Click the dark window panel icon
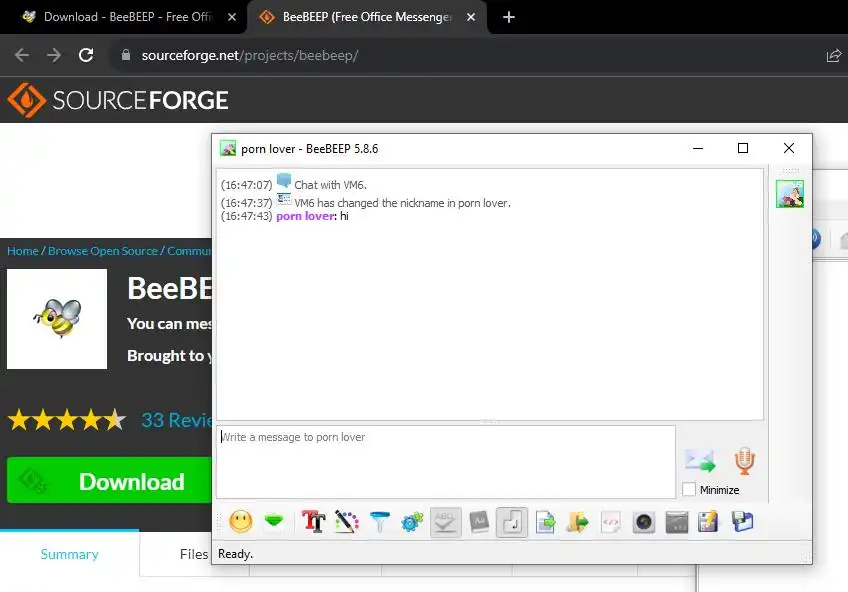This screenshot has height=592, width=848. 677,522
